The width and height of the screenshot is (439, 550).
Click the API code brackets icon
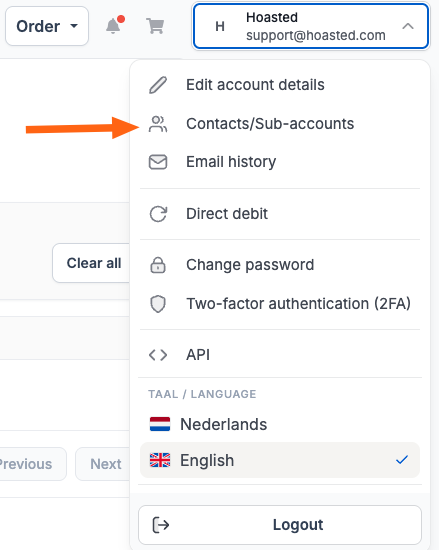(x=158, y=355)
